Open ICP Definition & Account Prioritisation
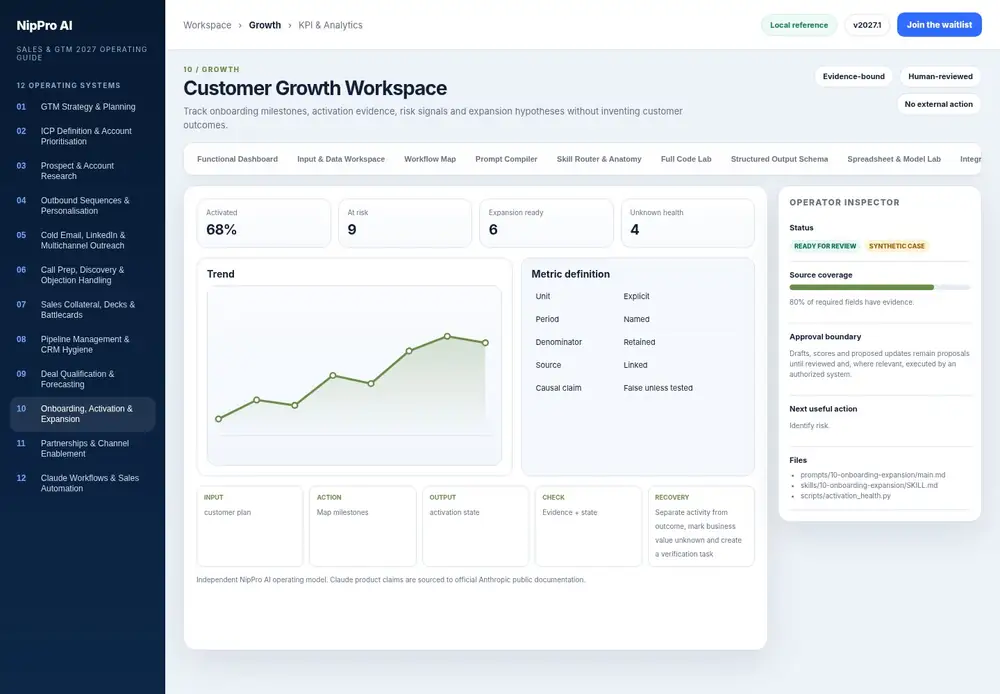The image size is (1000, 694). point(82,136)
